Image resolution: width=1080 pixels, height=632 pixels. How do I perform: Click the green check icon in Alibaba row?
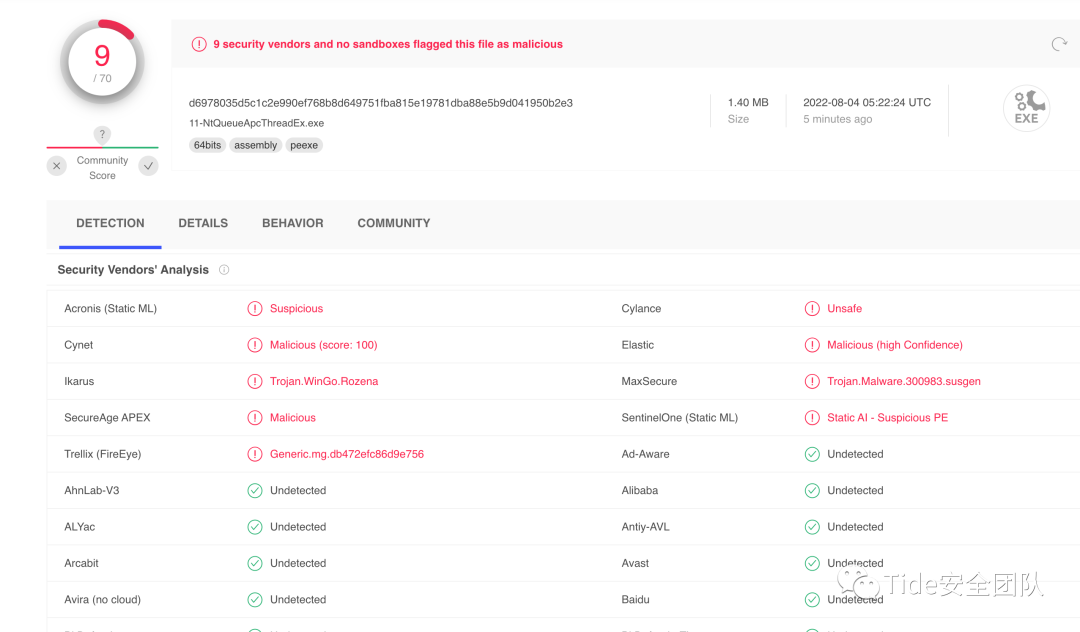[x=812, y=491]
